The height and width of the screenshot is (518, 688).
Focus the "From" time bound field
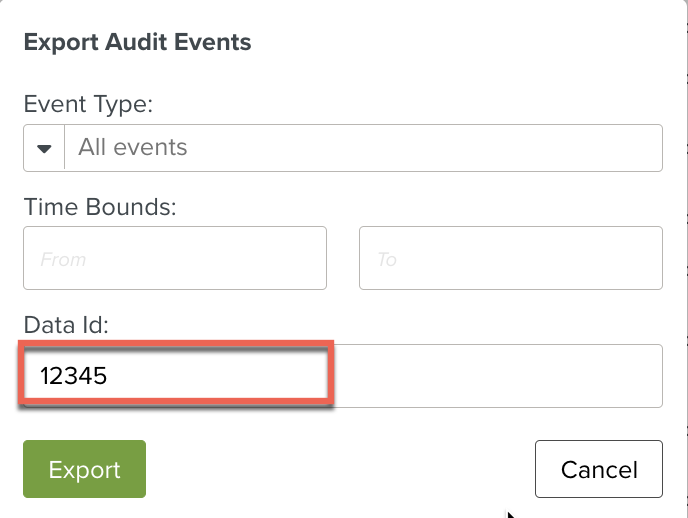click(175, 258)
